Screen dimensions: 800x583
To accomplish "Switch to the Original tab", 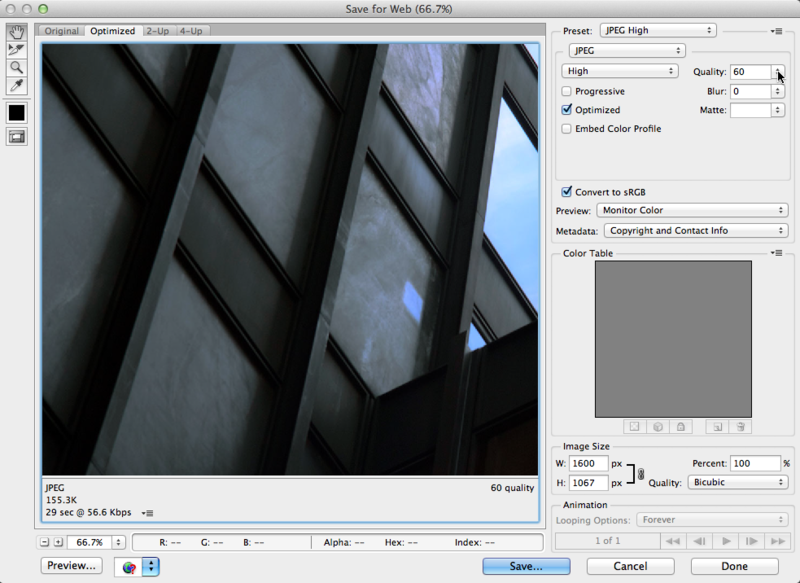I will pos(61,31).
